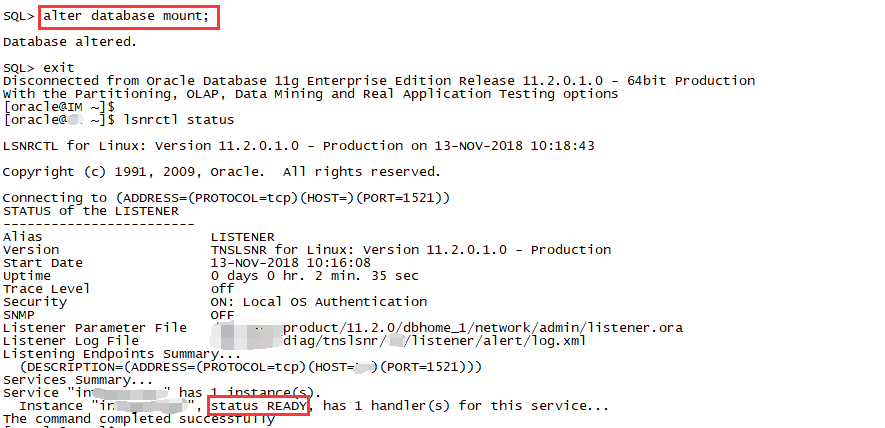Click 'Connecting to (ADDRESS=...' line
Screen dimensions: 885x428
coord(226,198)
